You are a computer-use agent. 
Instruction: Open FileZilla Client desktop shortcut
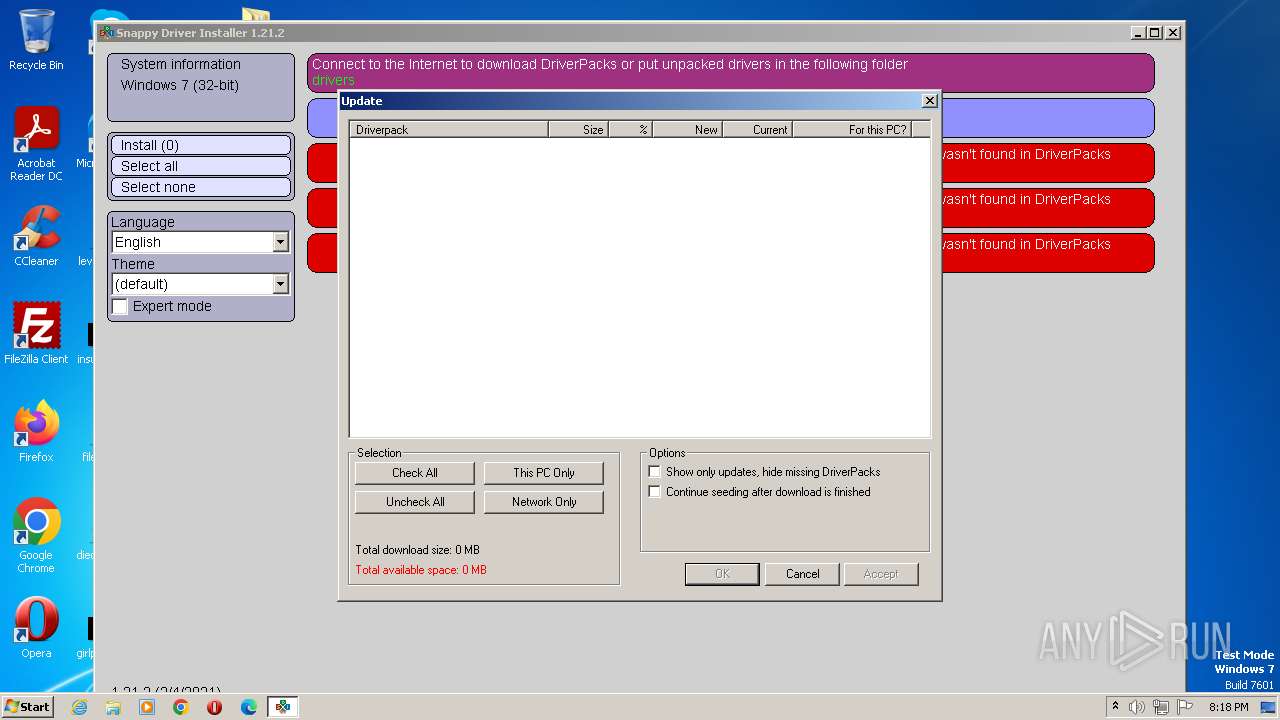tap(36, 334)
